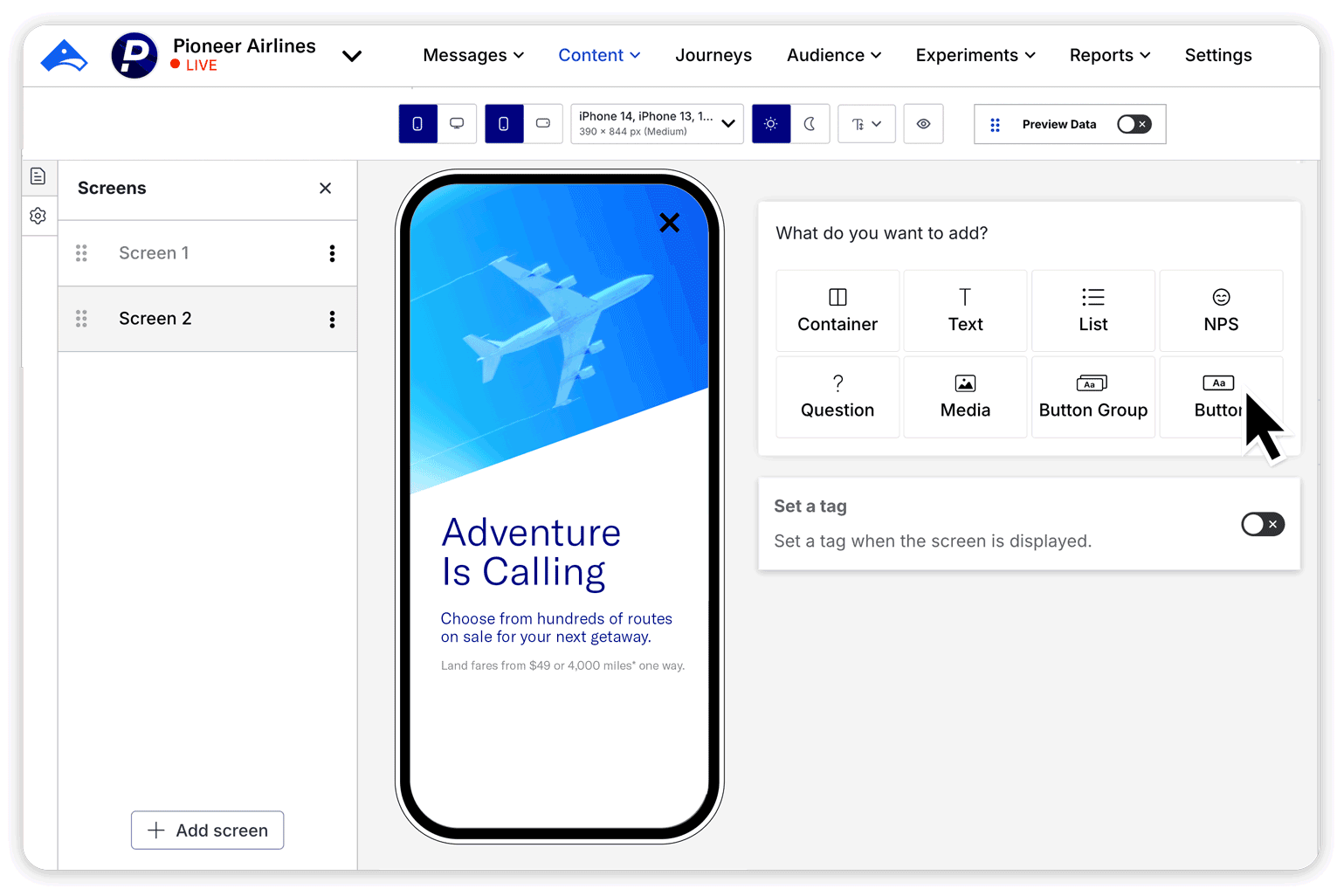Click the Add screen button
The height and width of the screenshot is (896, 1344).
[208, 830]
